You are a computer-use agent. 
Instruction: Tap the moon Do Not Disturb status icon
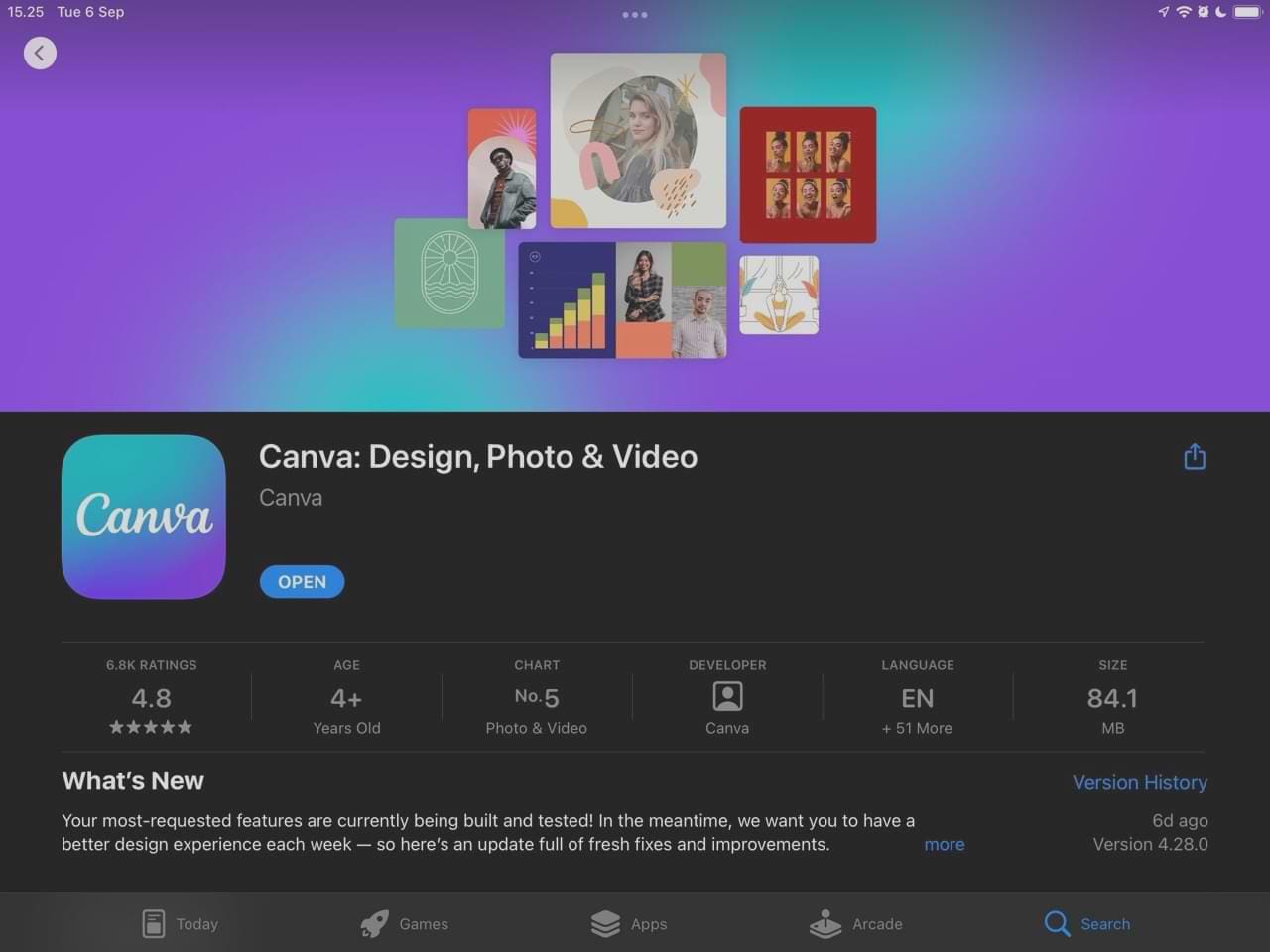[1221, 12]
